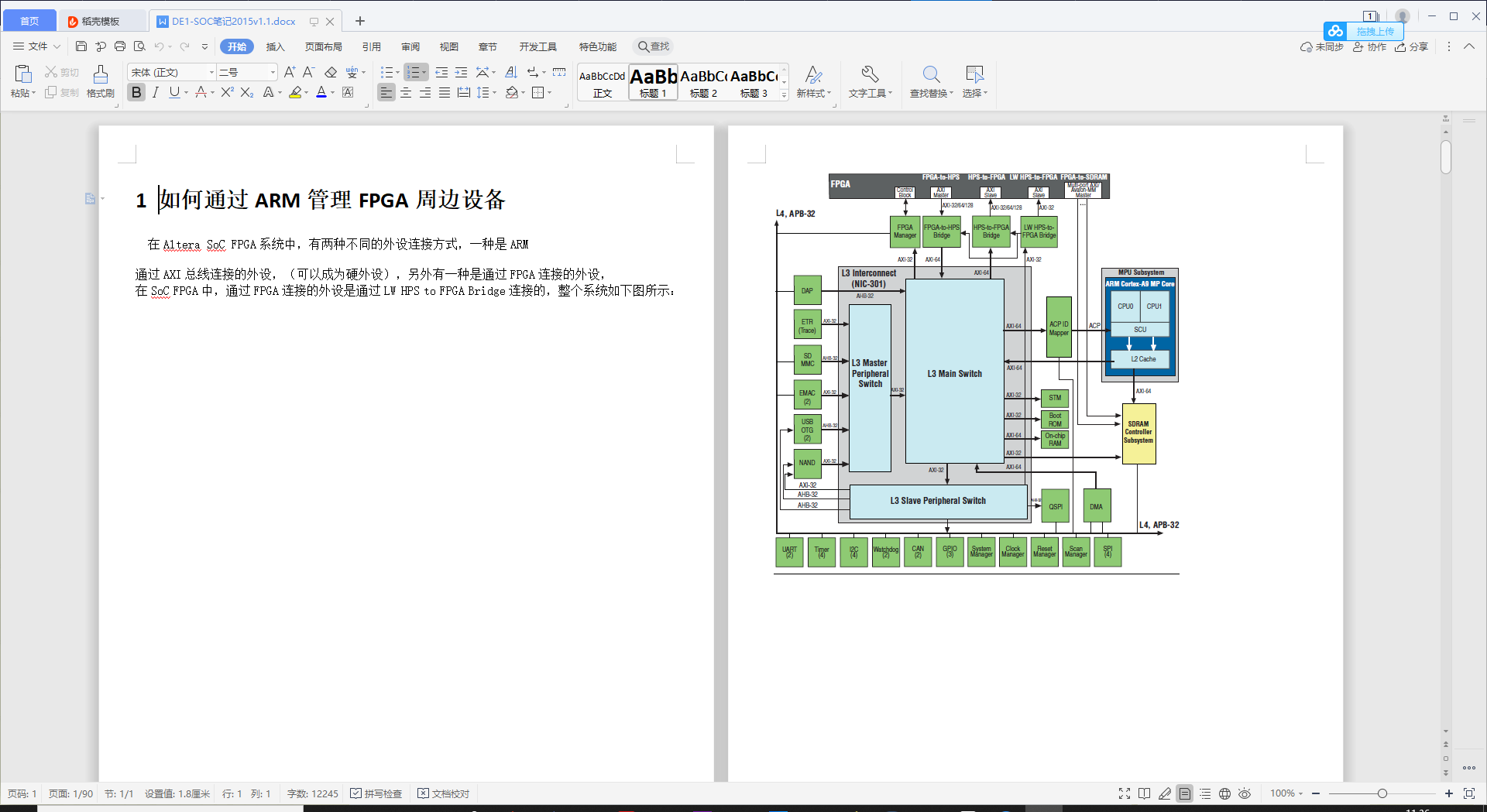Click the Save icon in quick access toolbar
The height and width of the screenshot is (812, 1487).
pyautogui.click(x=81, y=46)
